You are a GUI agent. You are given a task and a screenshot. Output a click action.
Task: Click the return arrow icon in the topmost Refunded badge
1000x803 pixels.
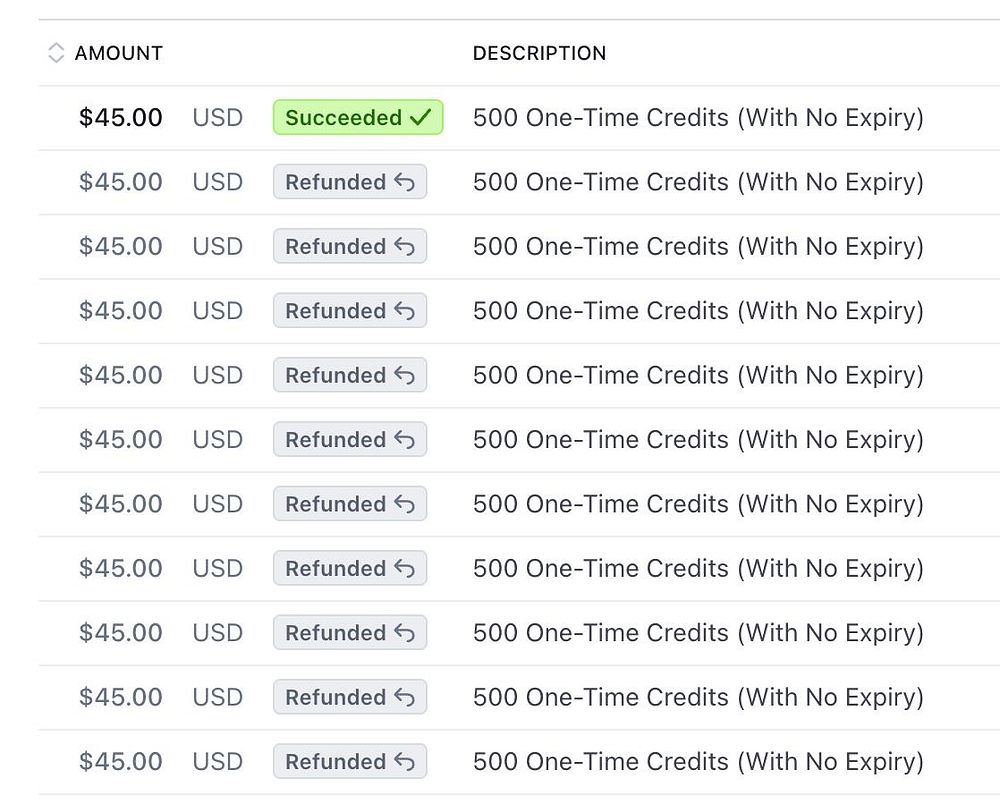click(404, 182)
